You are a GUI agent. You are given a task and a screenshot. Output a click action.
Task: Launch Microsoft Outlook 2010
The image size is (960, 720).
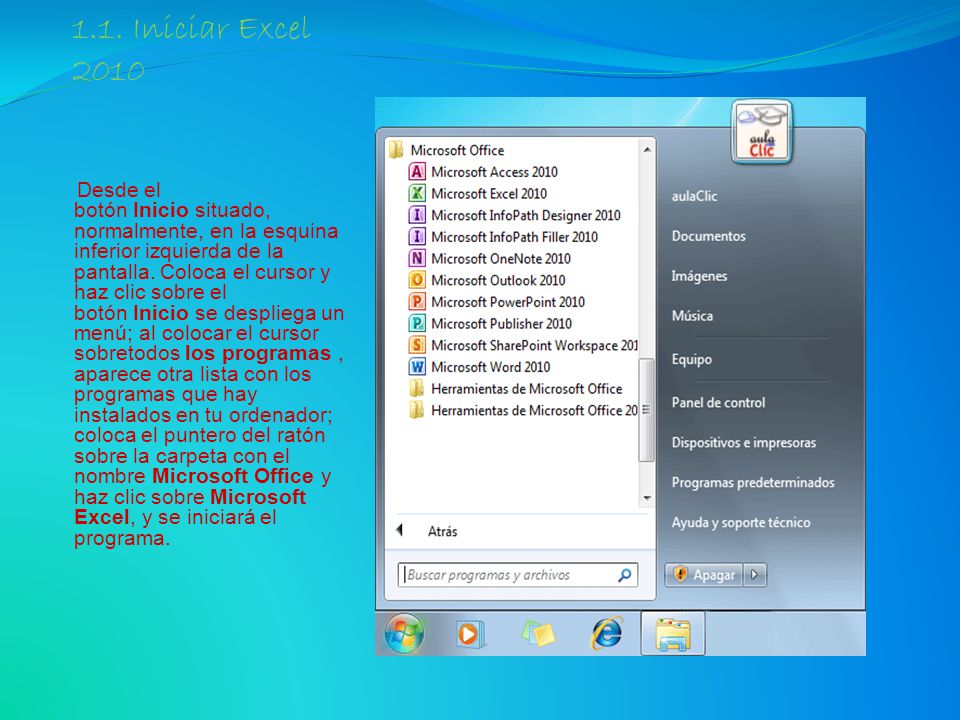(498, 280)
